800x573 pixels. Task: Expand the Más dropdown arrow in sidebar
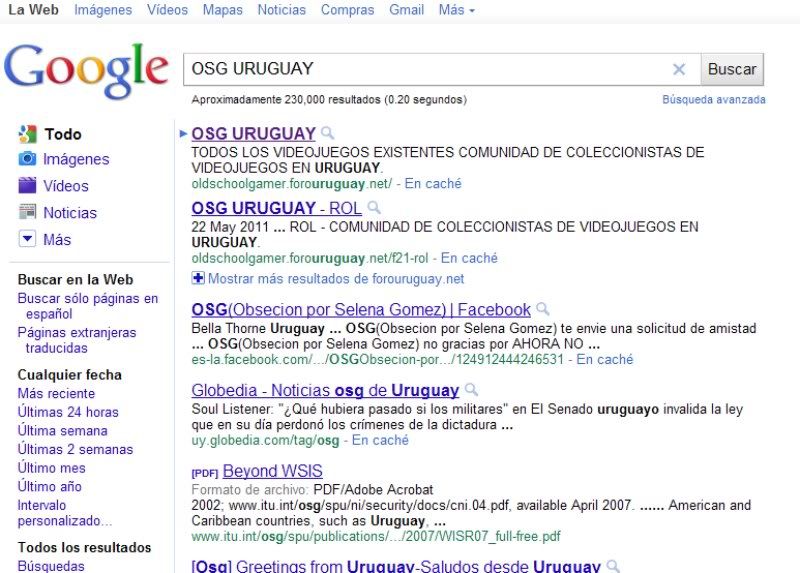click(28, 238)
